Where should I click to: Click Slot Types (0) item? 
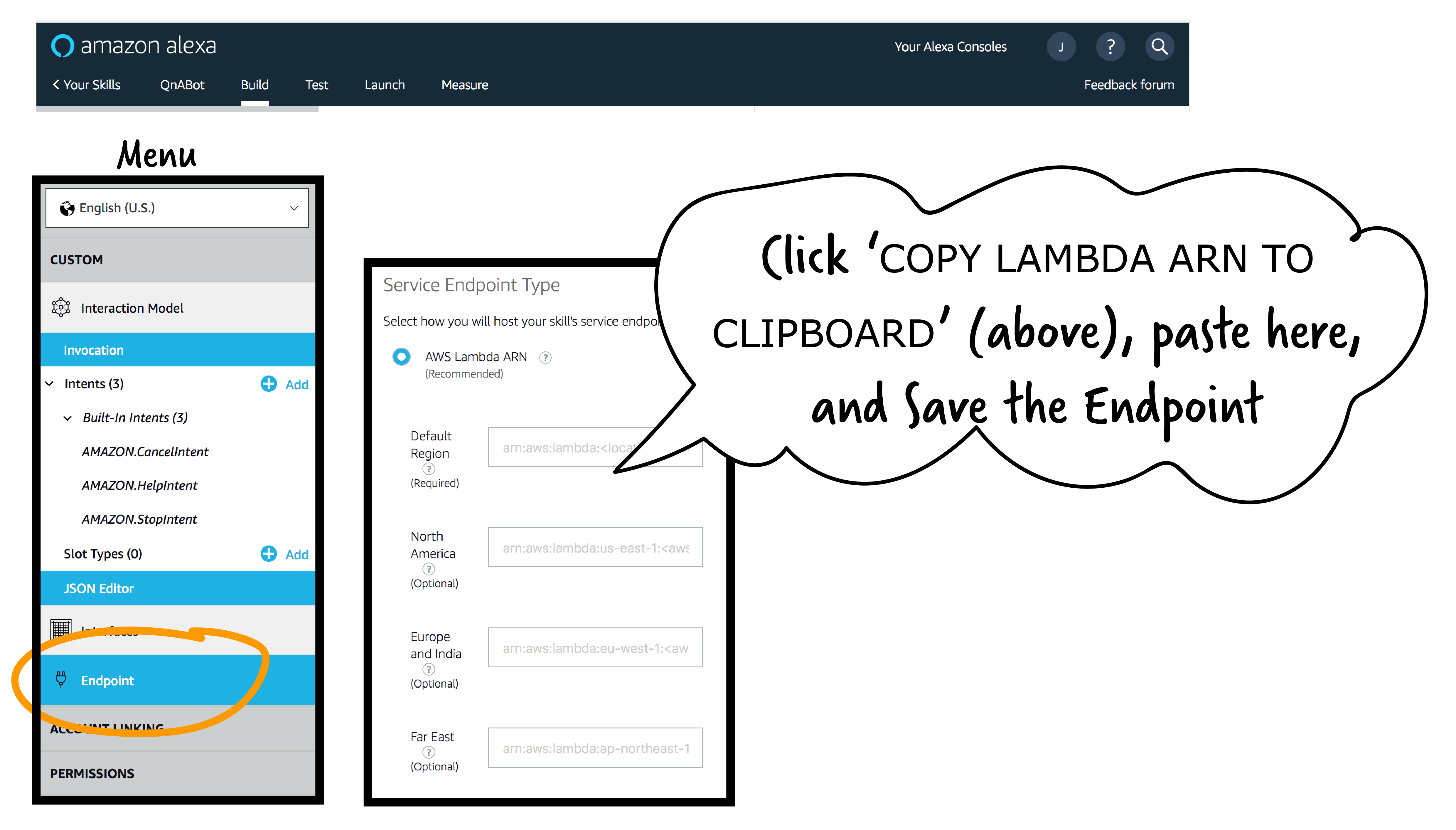[x=102, y=553]
